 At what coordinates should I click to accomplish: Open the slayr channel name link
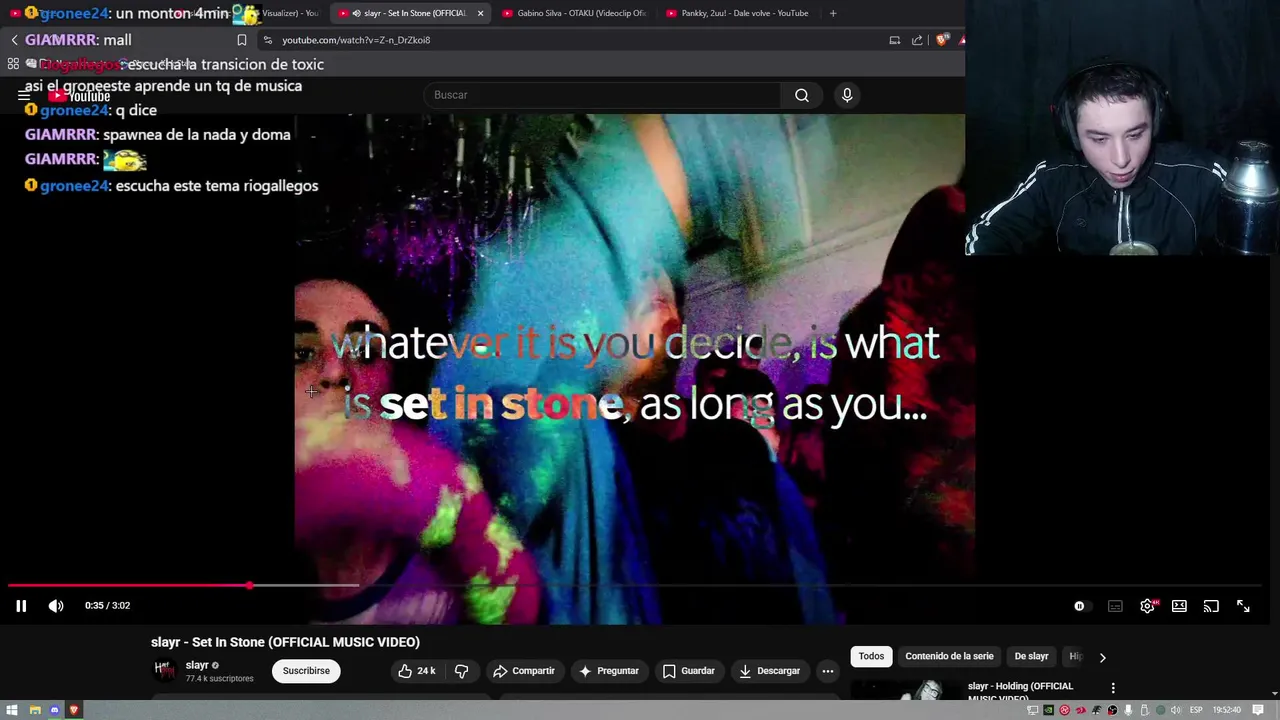197,665
